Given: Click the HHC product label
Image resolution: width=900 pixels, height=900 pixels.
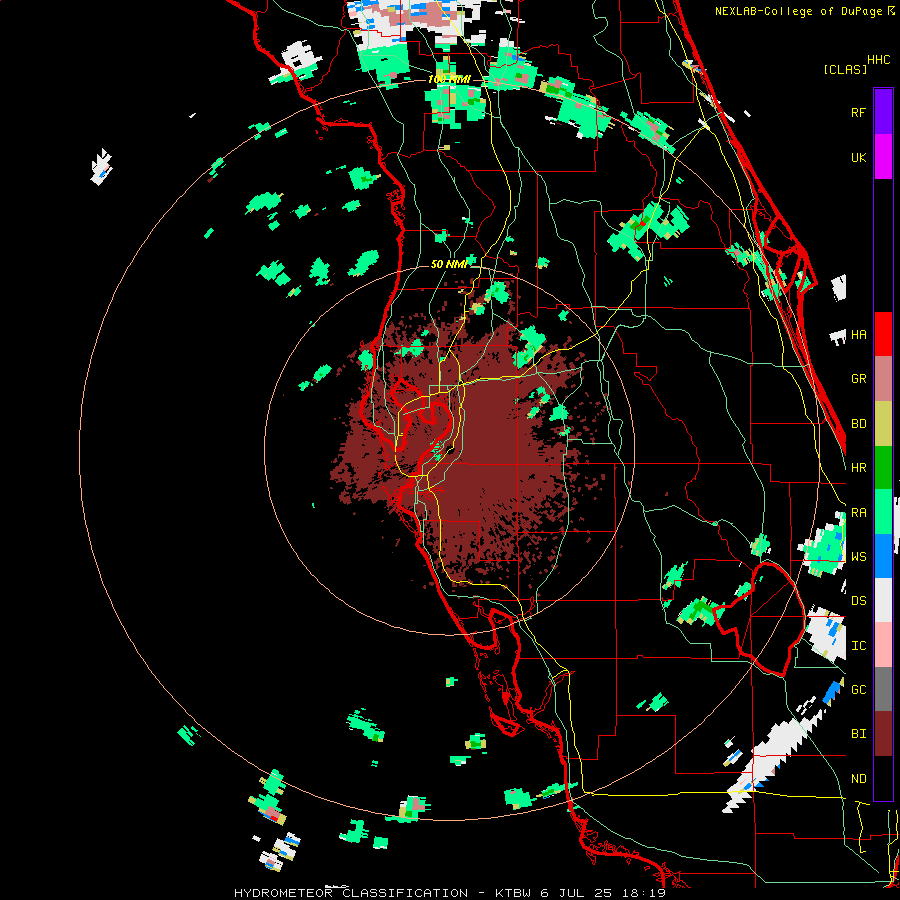Looking at the screenshot, I should [878, 60].
